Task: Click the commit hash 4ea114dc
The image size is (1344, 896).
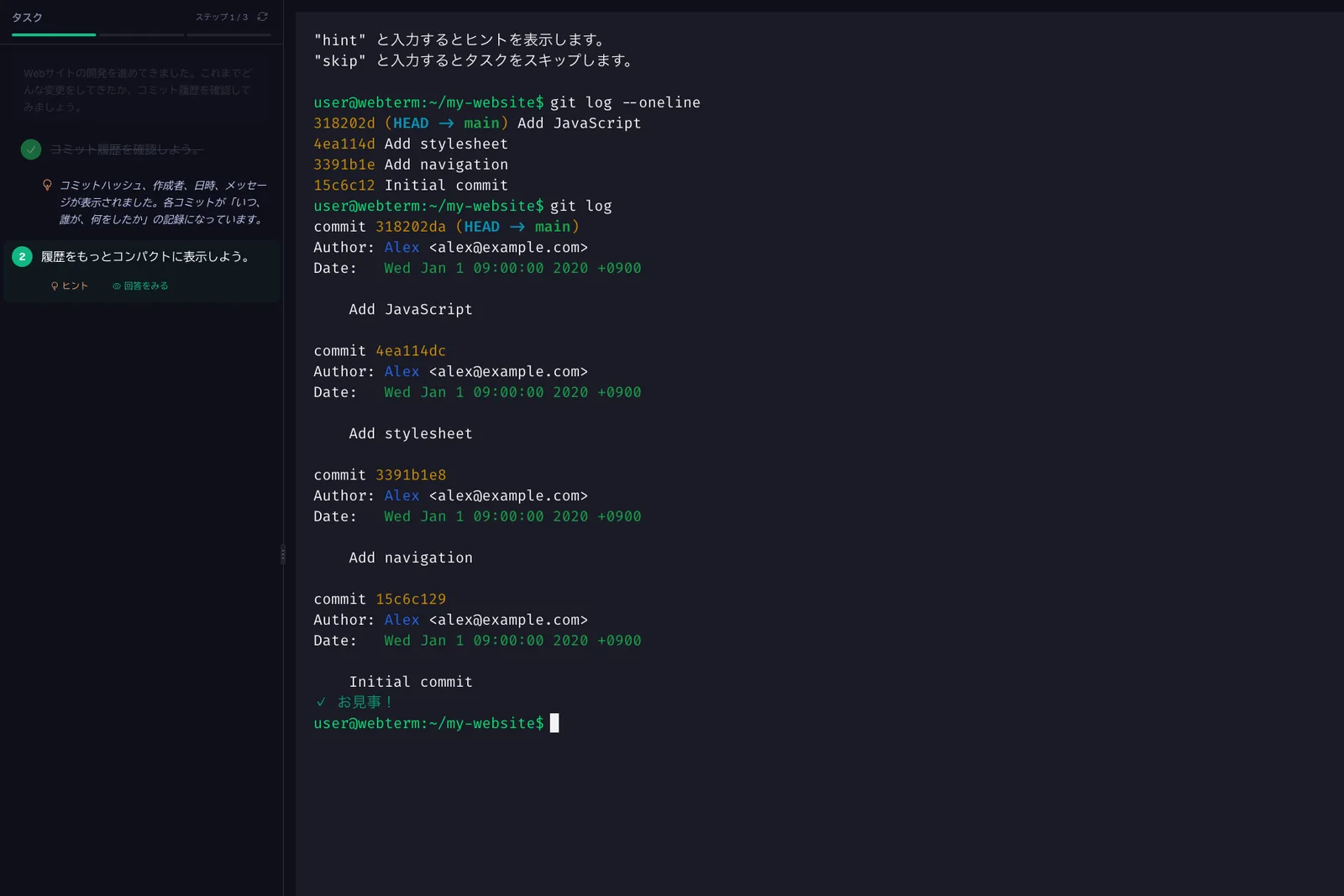Action: [411, 351]
